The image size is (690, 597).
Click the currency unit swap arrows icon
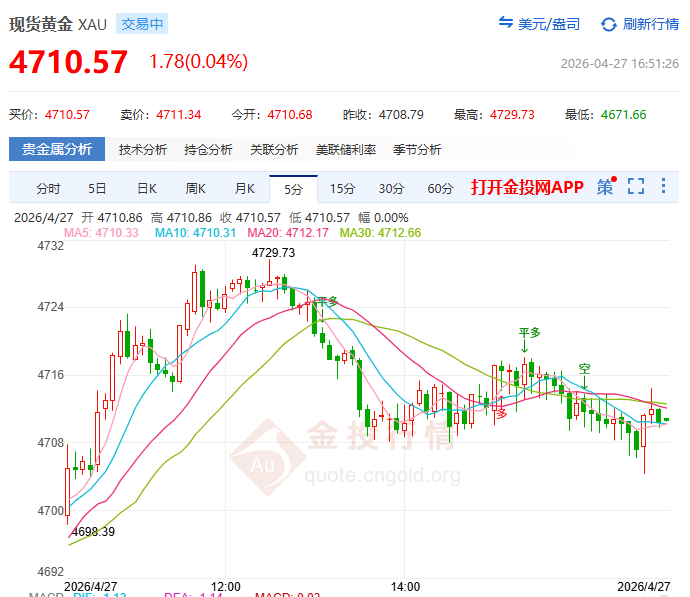pyautogui.click(x=506, y=22)
